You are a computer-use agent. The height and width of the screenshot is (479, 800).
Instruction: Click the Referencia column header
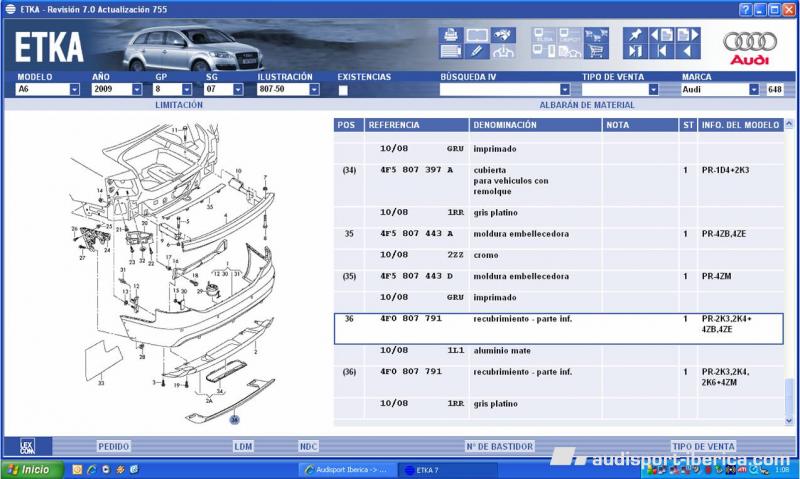pyautogui.click(x=417, y=125)
